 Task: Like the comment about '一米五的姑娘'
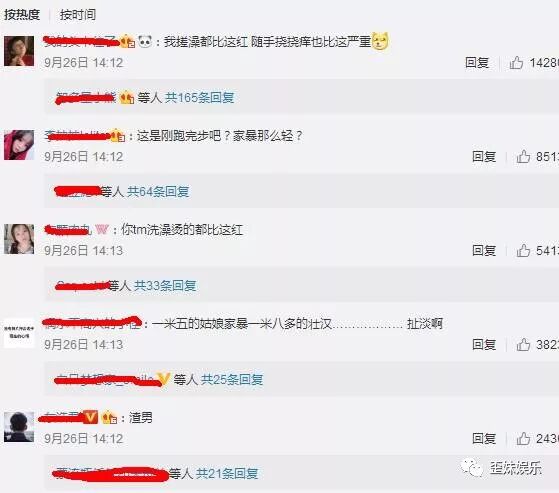coord(523,345)
